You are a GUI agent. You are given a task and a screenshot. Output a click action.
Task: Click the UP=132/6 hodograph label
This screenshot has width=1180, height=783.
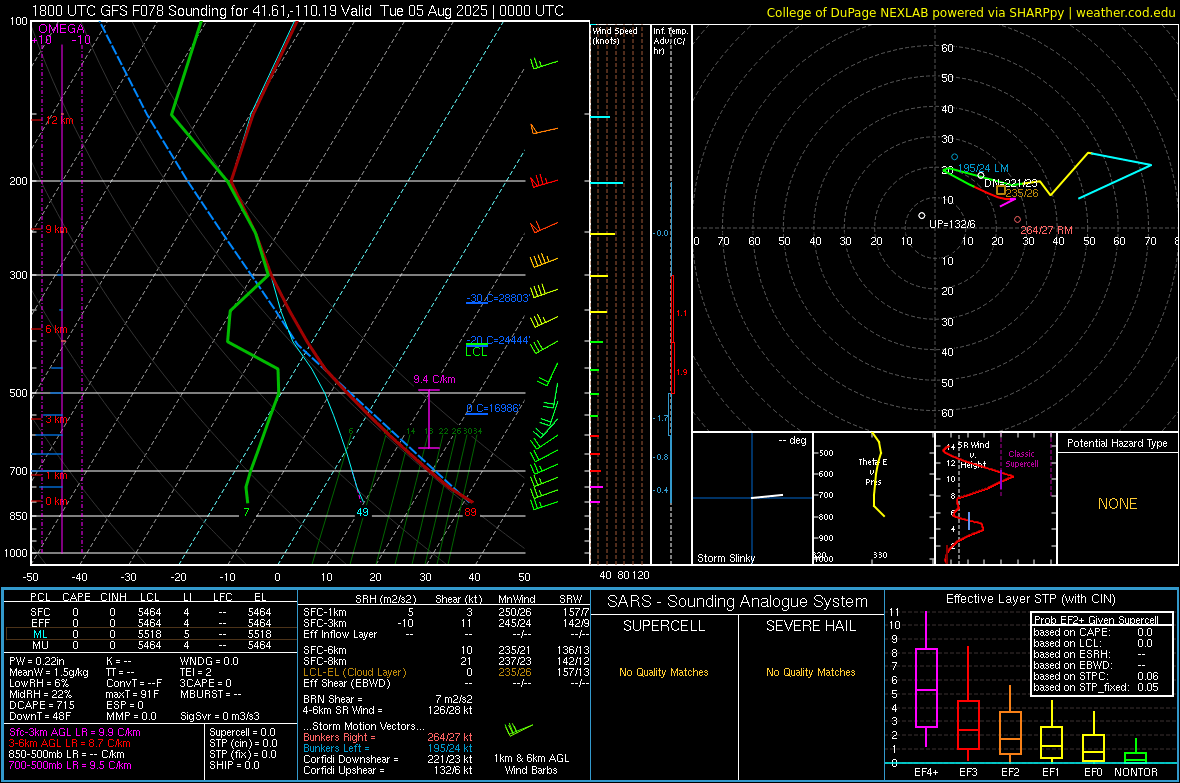(x=952, y=224)
